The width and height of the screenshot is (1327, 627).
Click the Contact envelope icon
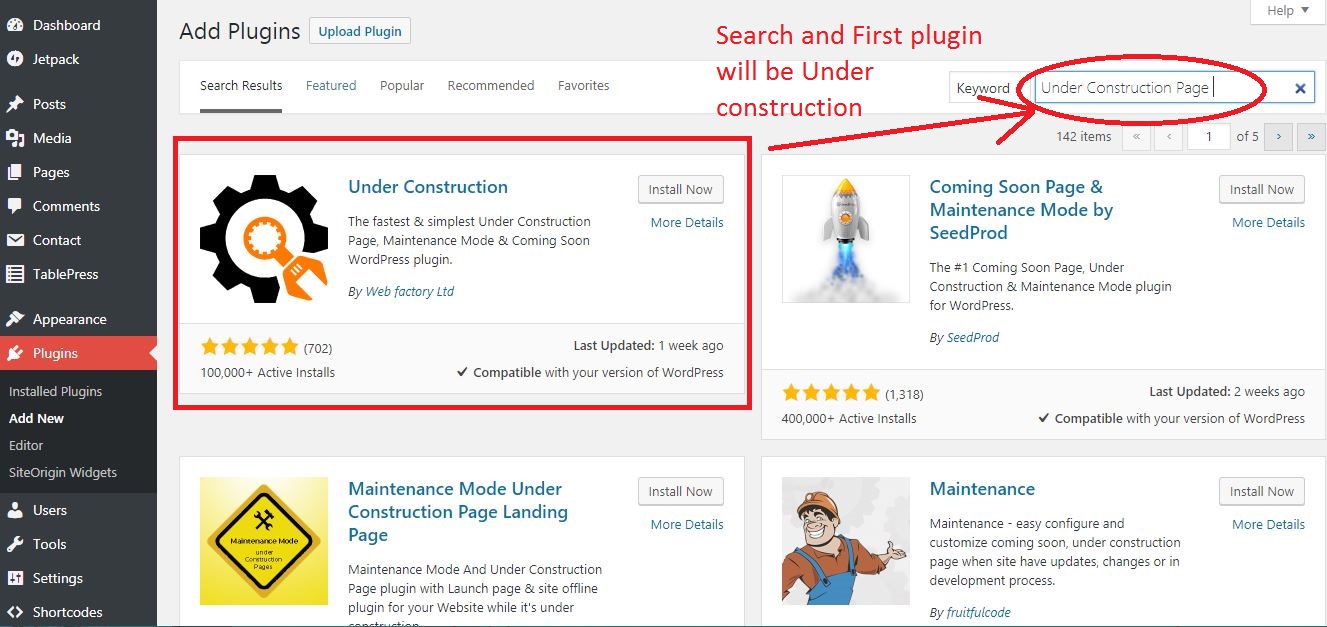[15, 240]
